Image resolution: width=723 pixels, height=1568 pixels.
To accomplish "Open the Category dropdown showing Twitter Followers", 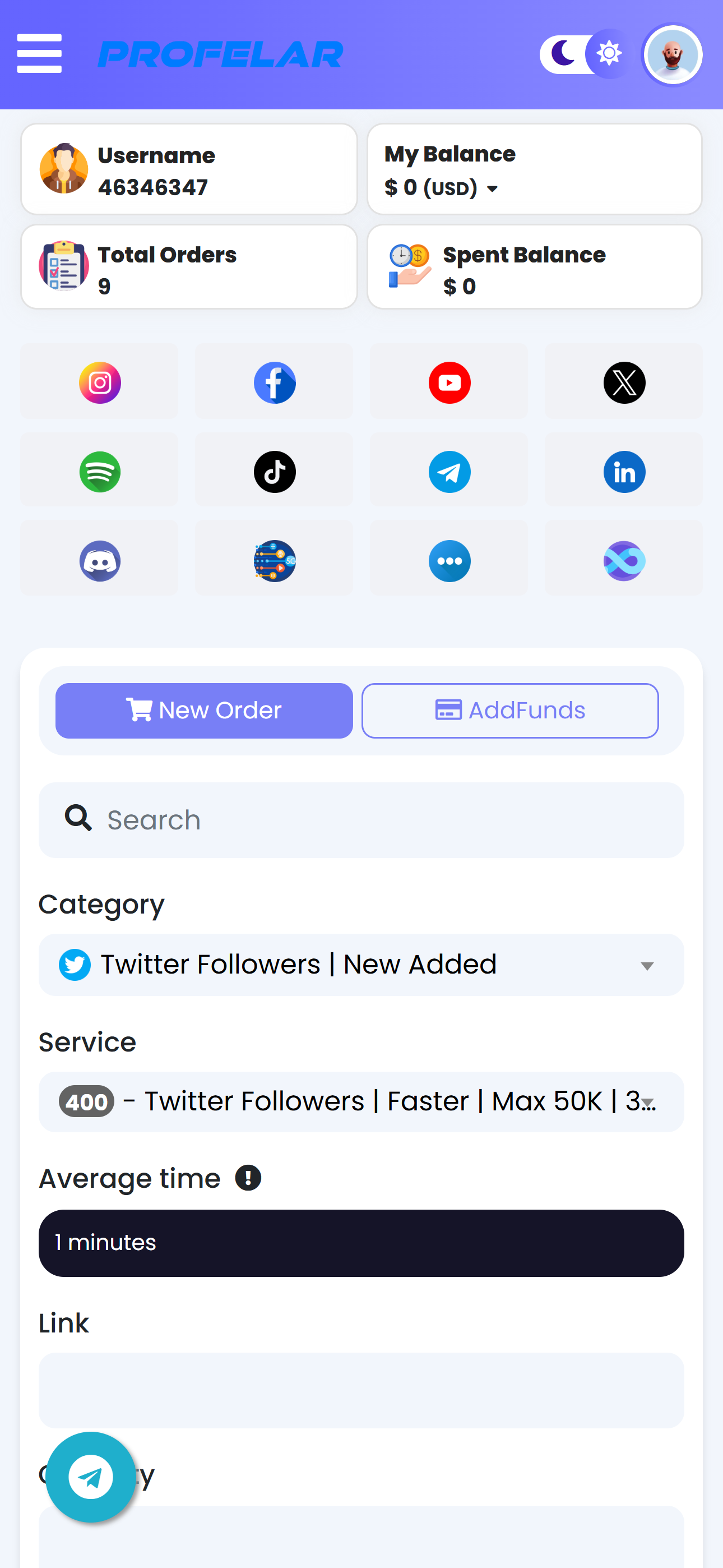I will [x=361, y=965].
